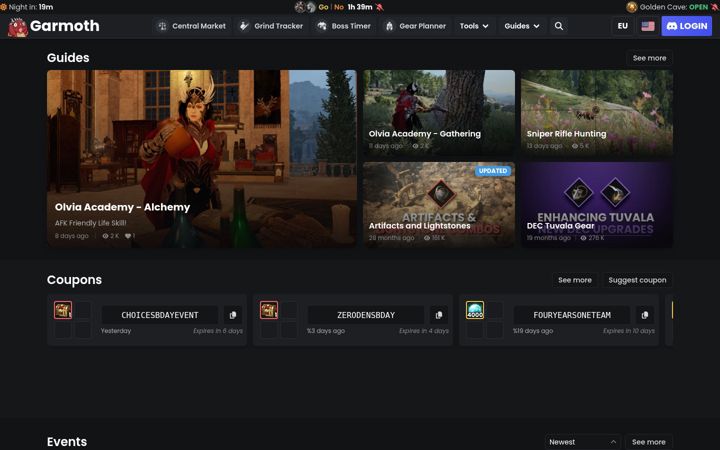Change the EU region selector

[x=623, y=26]
